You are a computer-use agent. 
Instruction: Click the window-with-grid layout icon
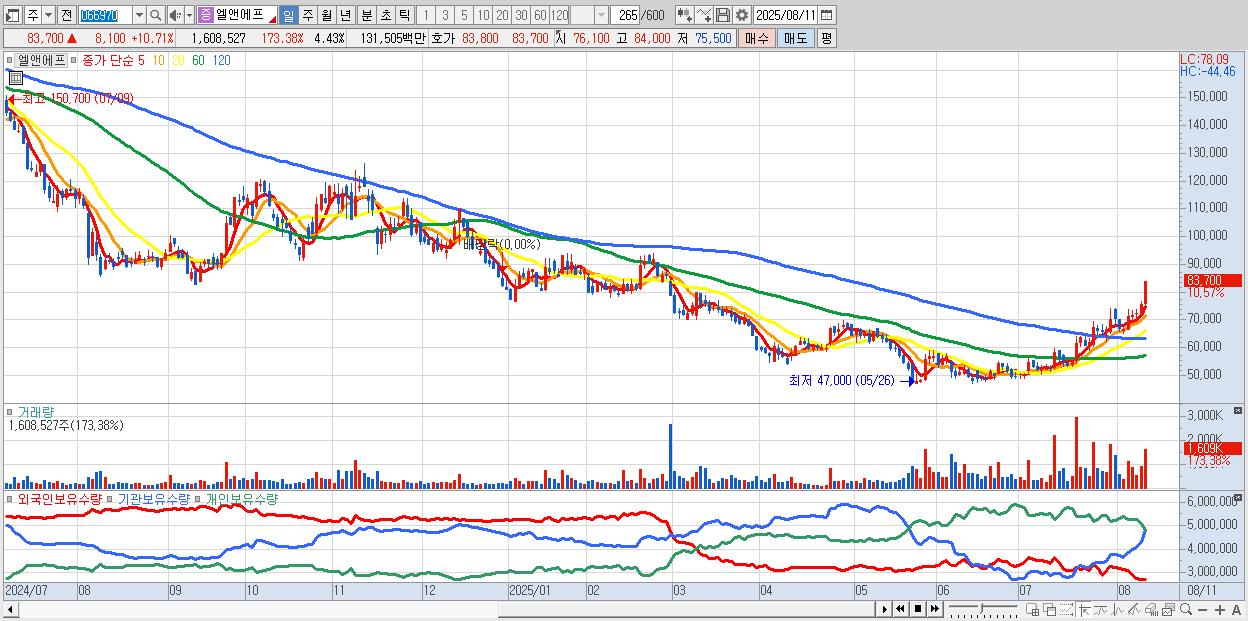coord(1032,609)
